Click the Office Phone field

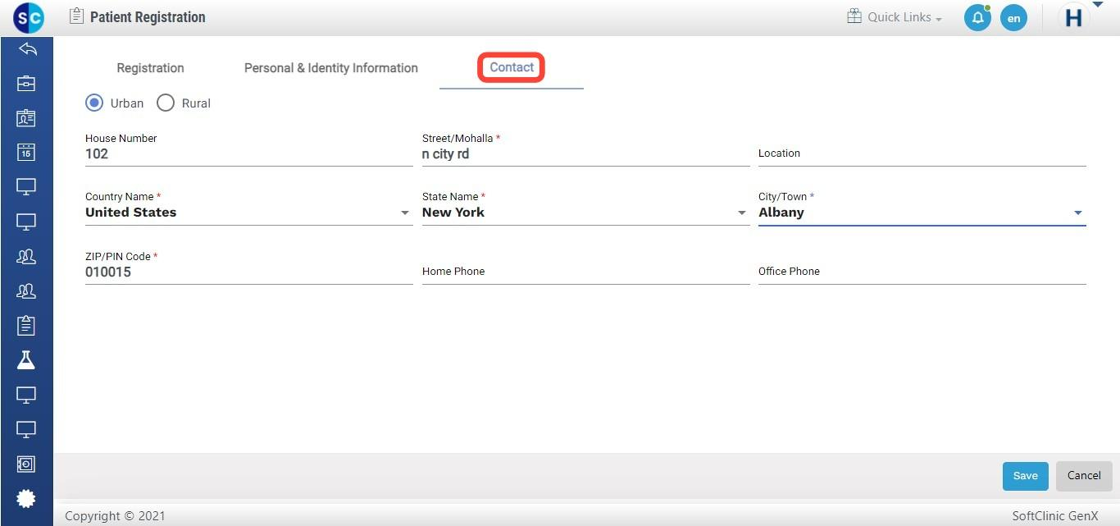point(922,272)
